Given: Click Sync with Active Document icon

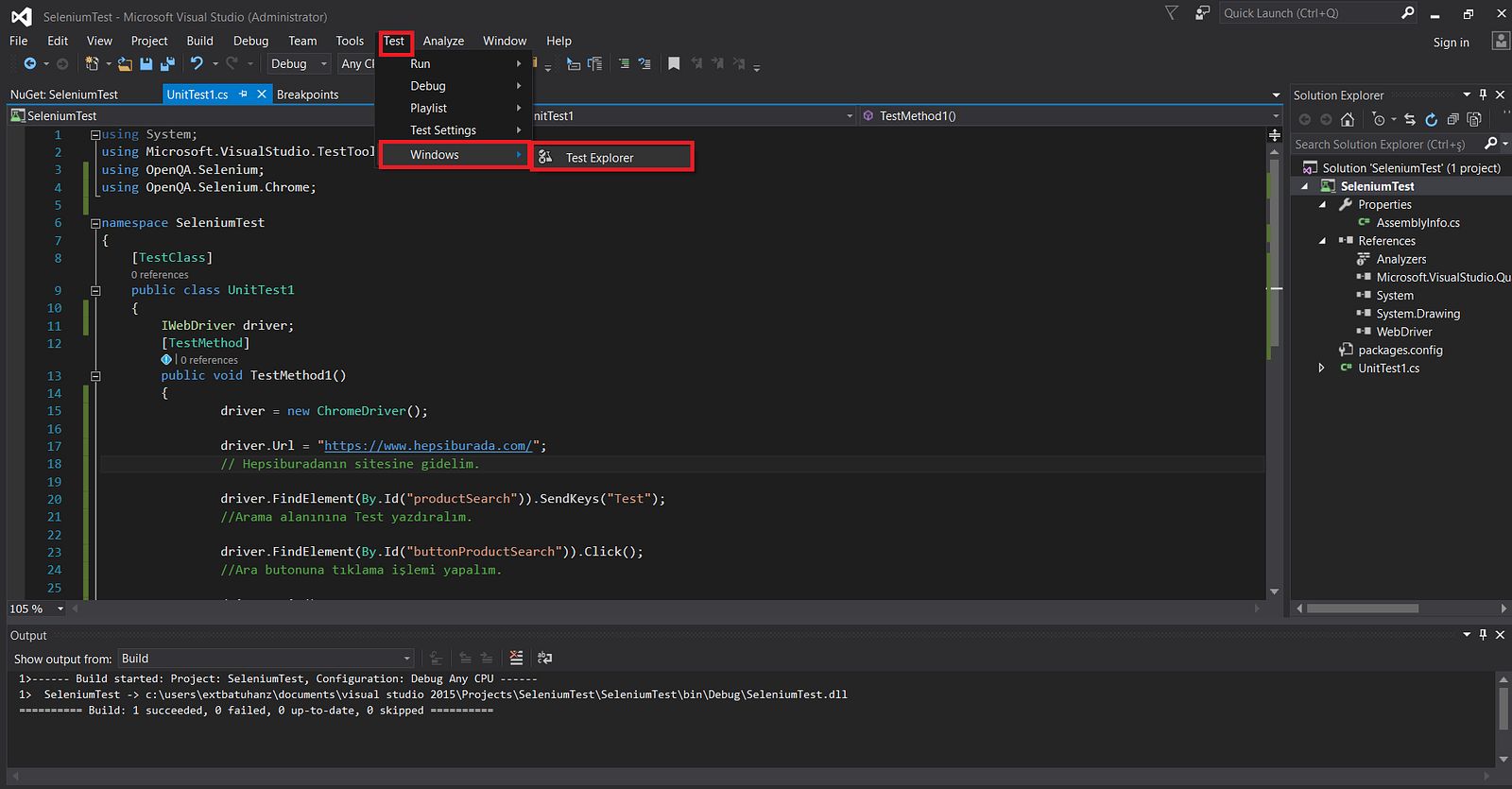Looking at the screenshot, I should click(1410, 119).
